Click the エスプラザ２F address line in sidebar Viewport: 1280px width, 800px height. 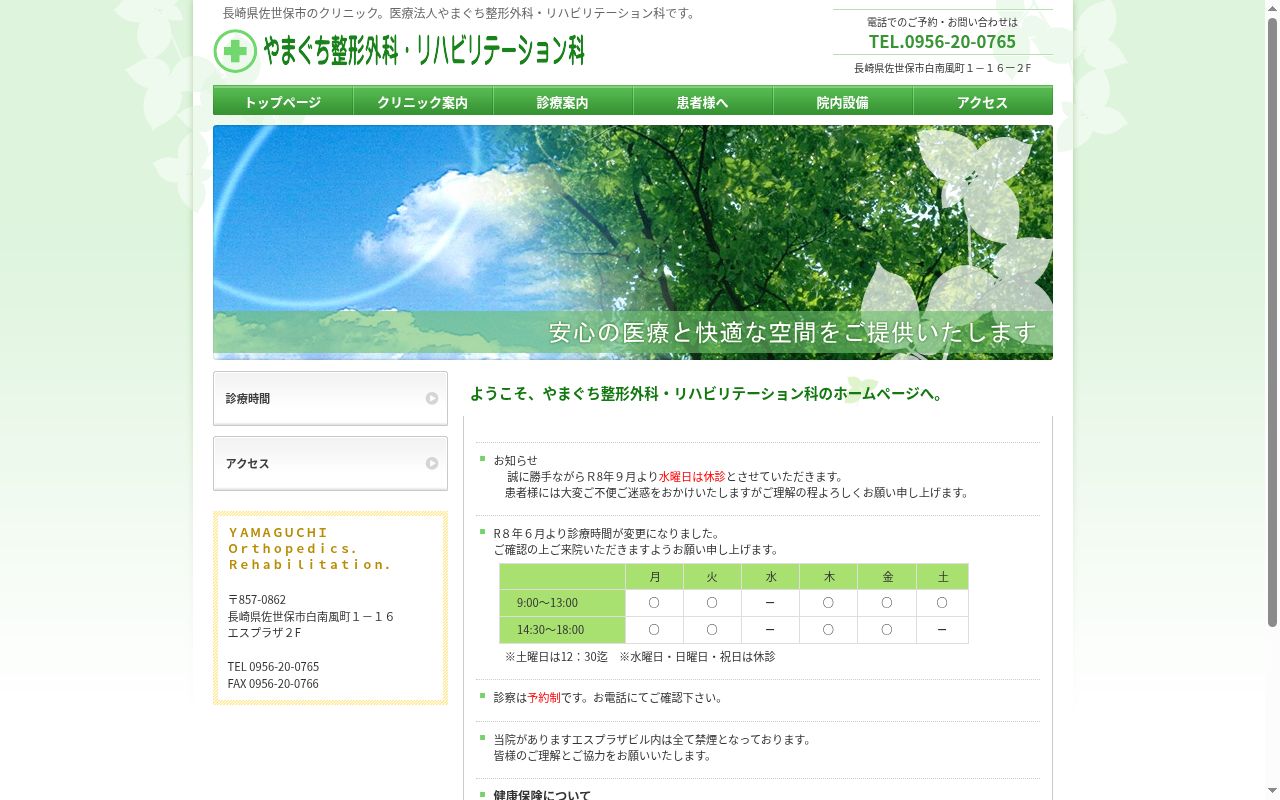pyautogui.click(x=265, y=633)
